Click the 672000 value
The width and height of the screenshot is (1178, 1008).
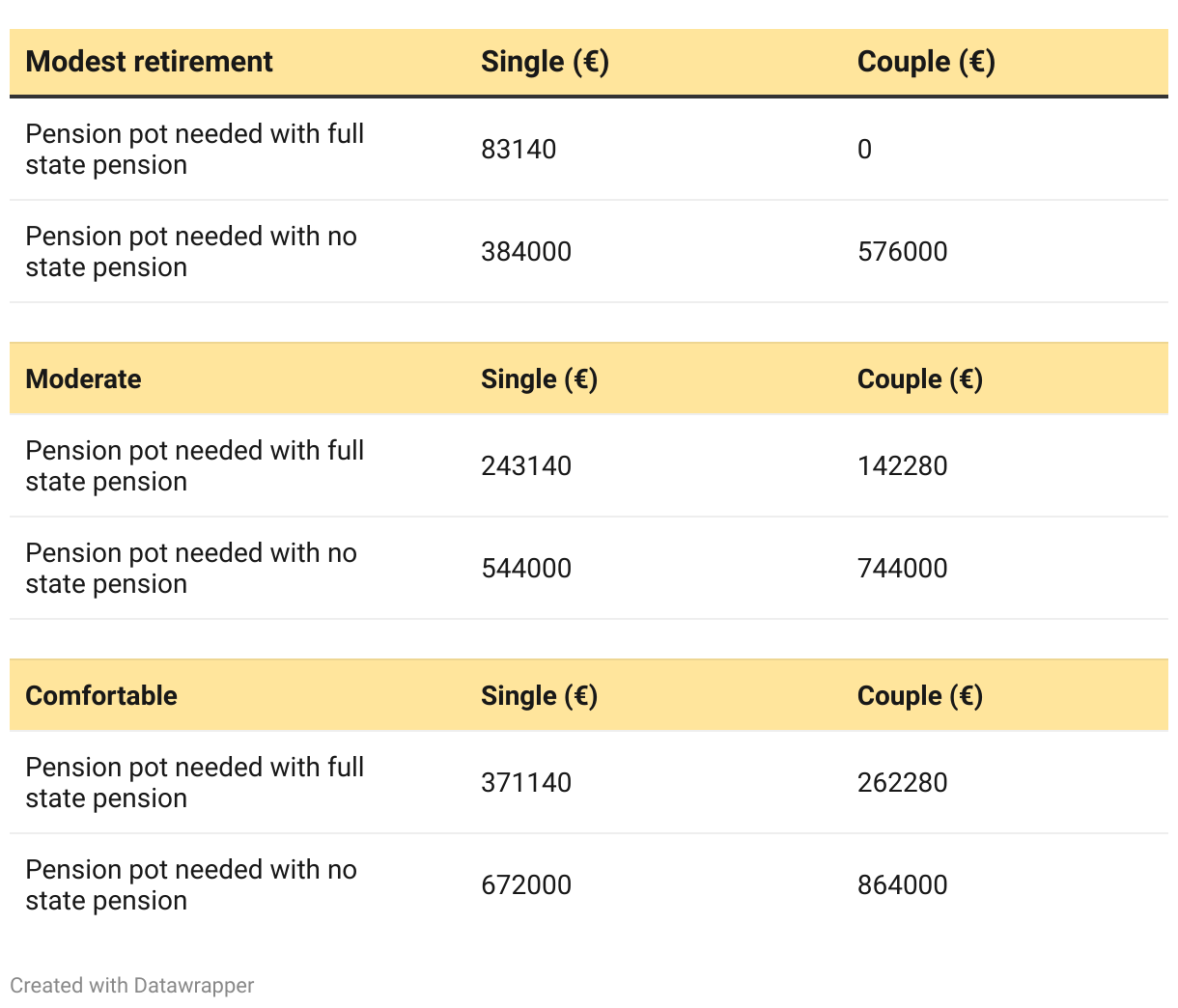point(526,885)
